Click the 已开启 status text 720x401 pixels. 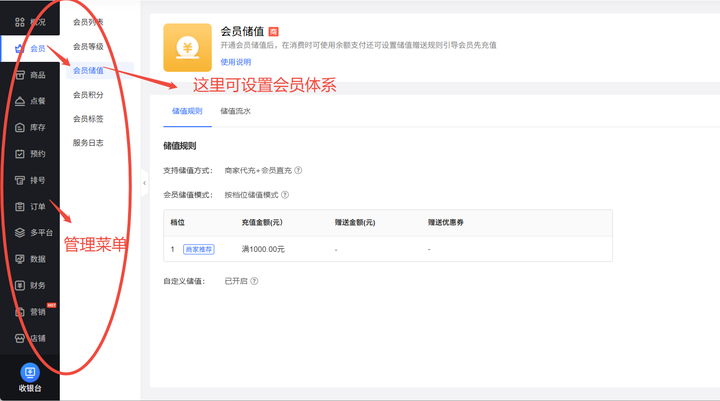[x=236, y=281]
